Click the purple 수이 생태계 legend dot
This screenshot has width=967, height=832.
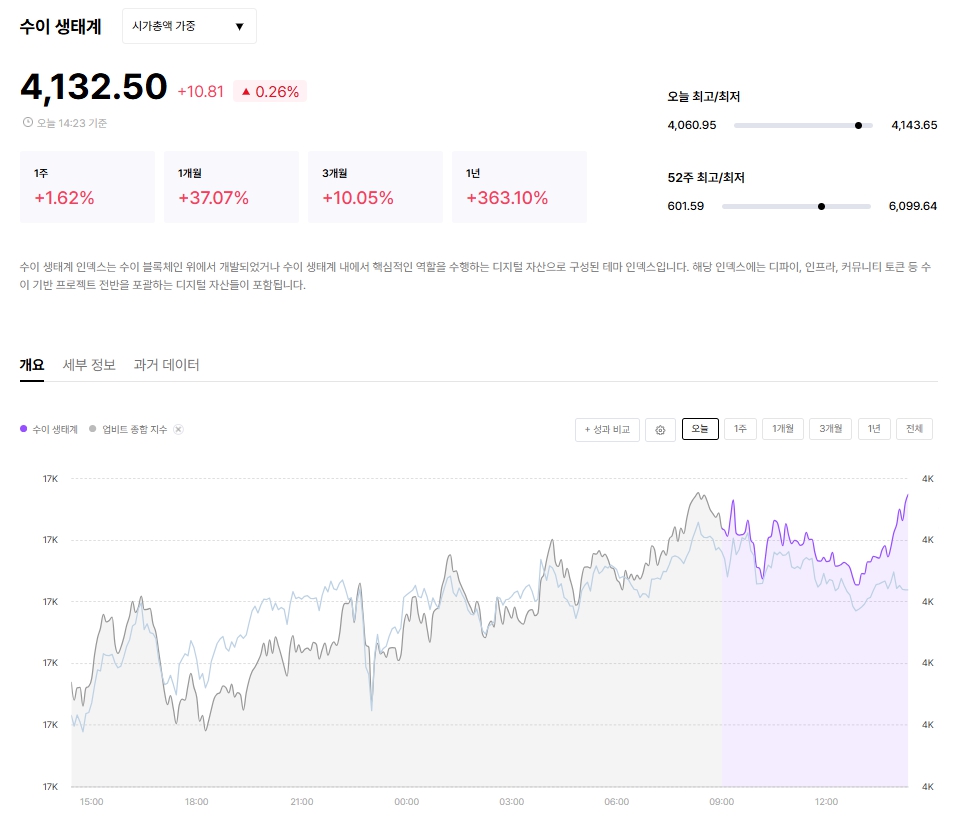coord(23,429)
